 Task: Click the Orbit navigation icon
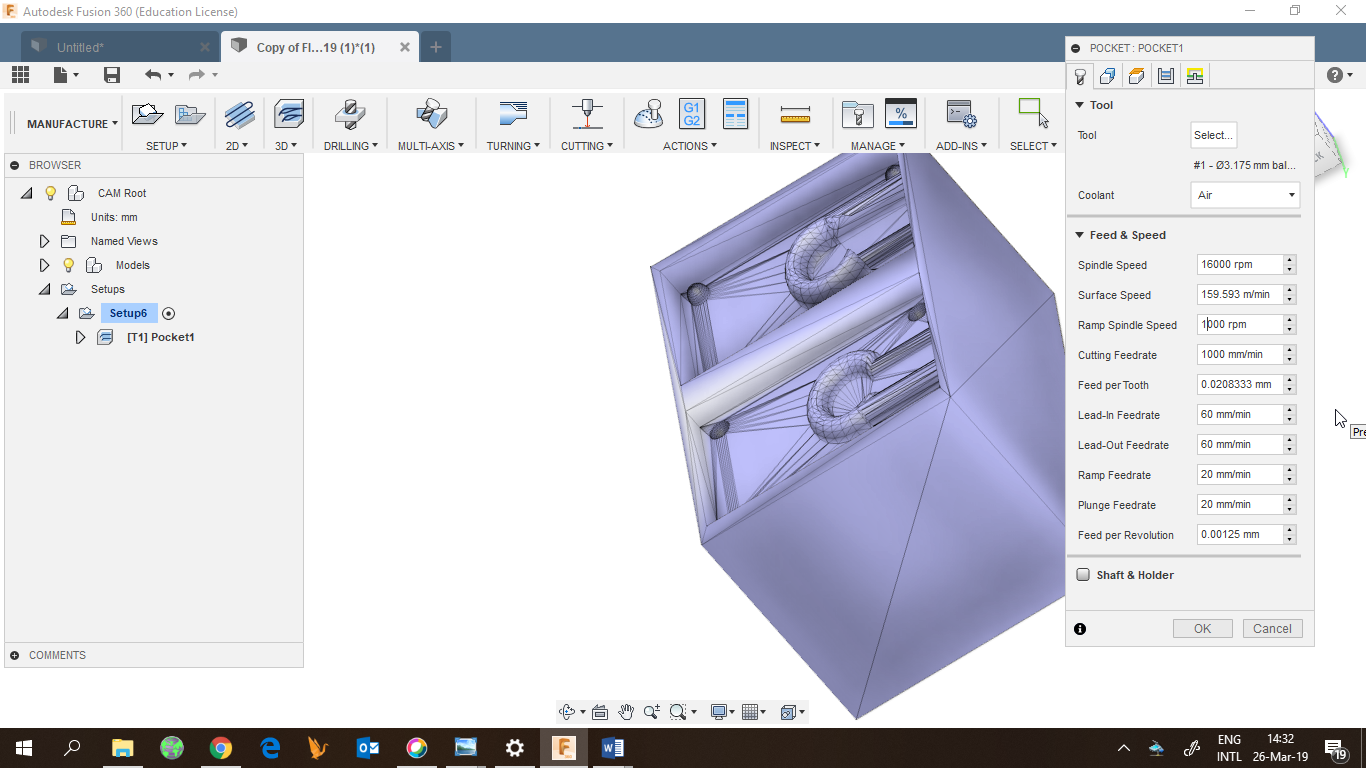tap(568, 712)
